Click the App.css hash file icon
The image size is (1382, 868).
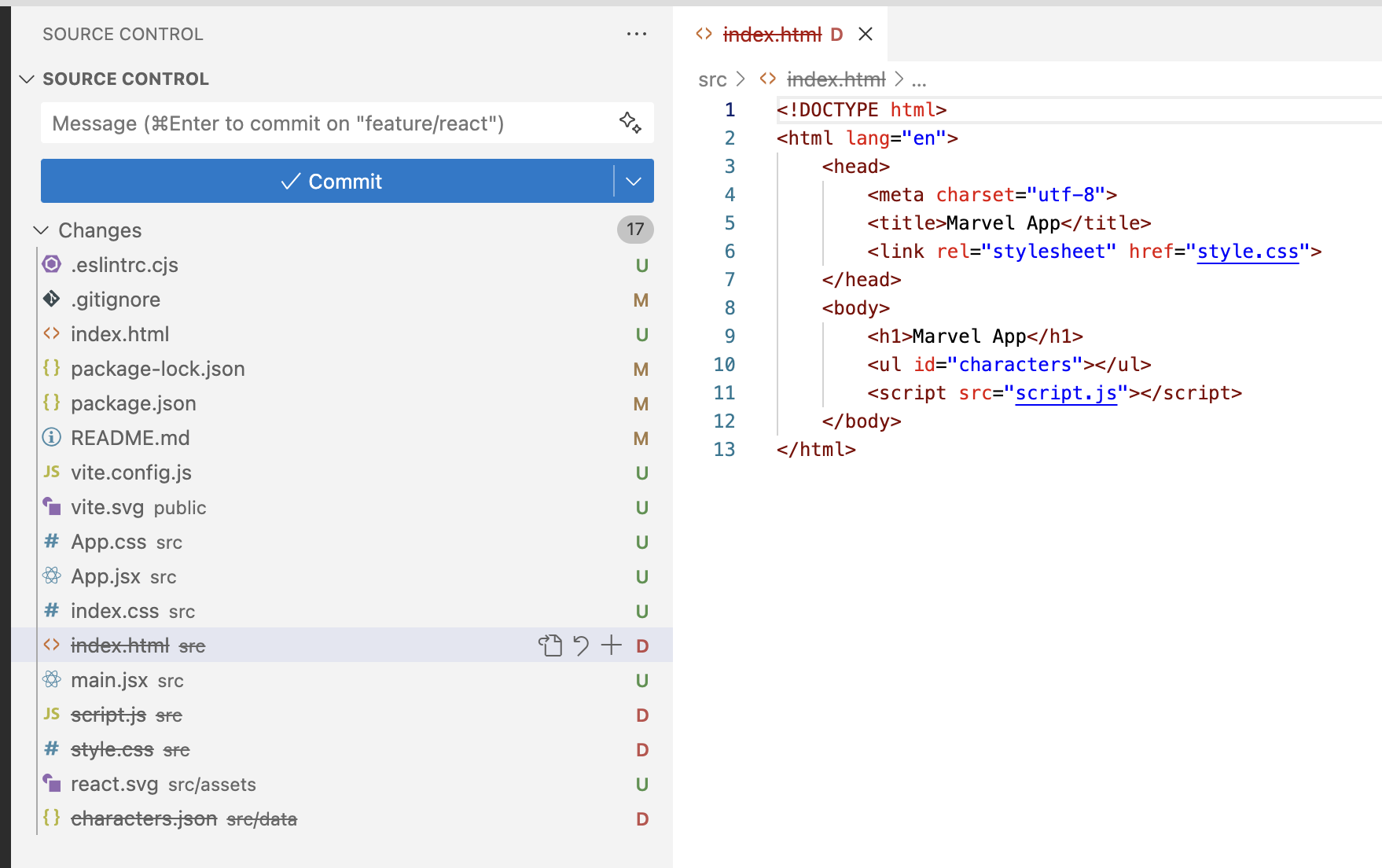point(52,541)
